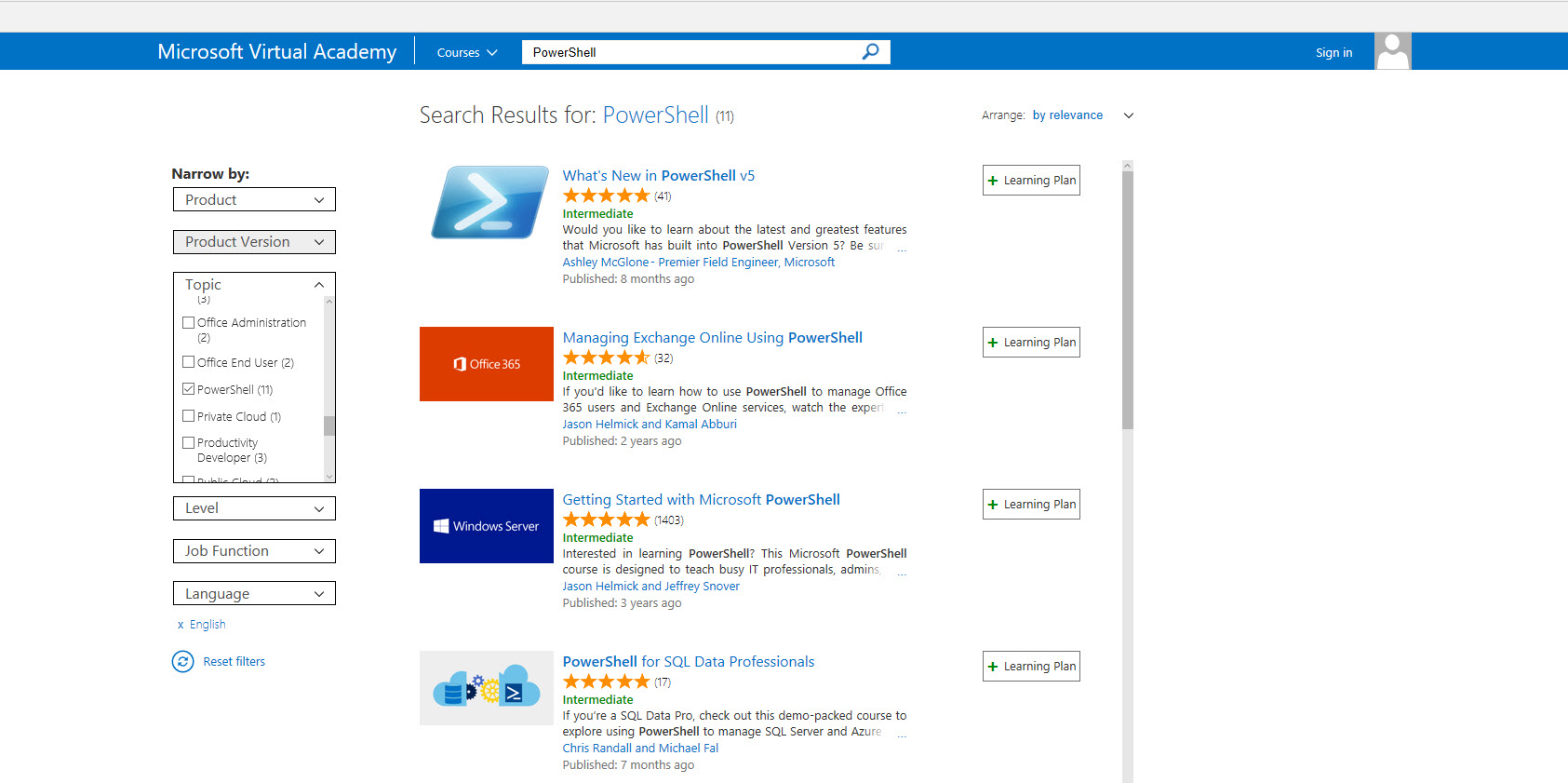Expand the Product filter dropdown
The image size is (1568, 783).
(254, 200)
